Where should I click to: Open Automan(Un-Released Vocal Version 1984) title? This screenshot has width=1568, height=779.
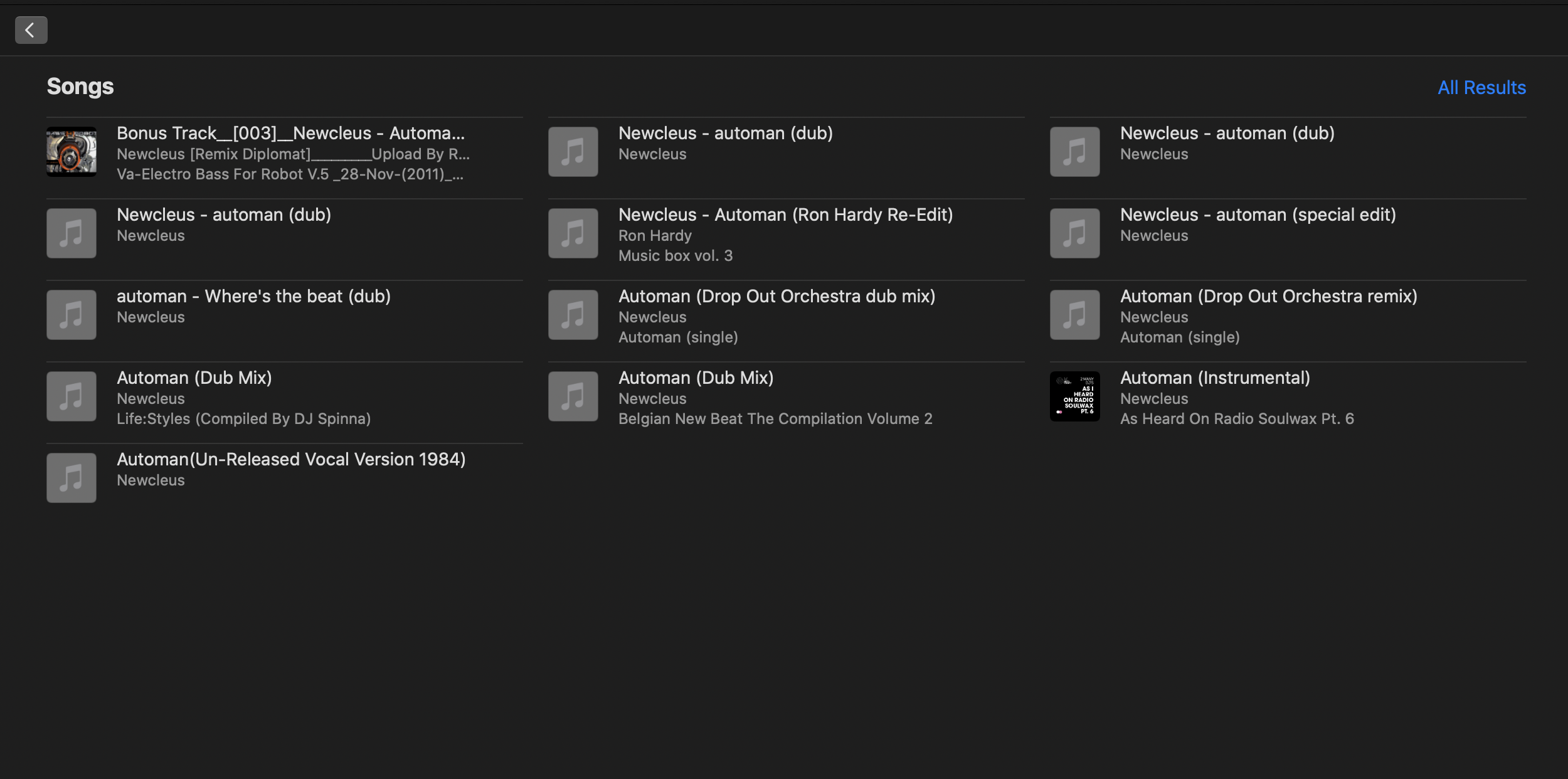click(x=291, y=459)
